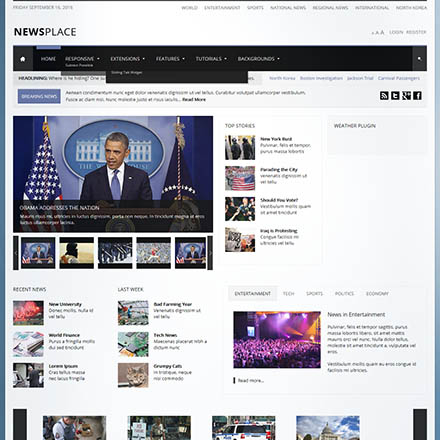440x440 pixels.
Task: Go to previous slideshow thumbnails arrow
Action: [x=16, y=253]
